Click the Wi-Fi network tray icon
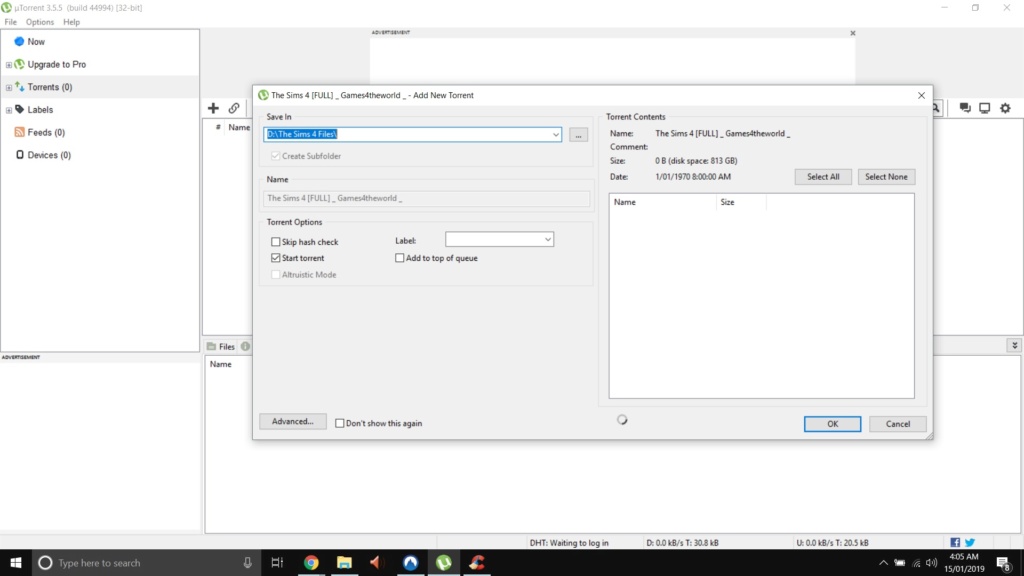Image resolution: width=1024 pixels, height=576 pixels. [916, 562]
